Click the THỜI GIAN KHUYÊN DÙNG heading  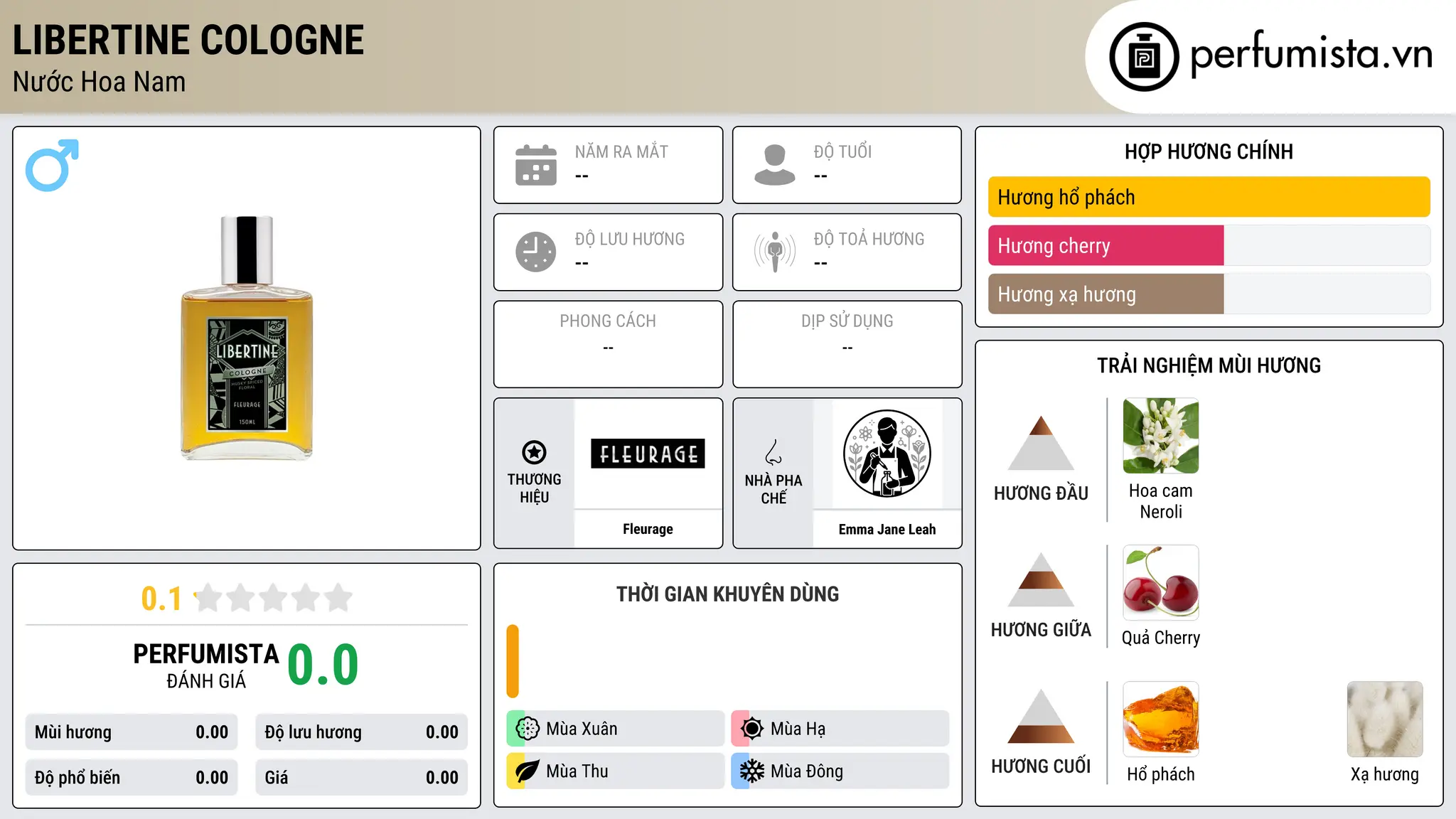(x=728, y=594)
